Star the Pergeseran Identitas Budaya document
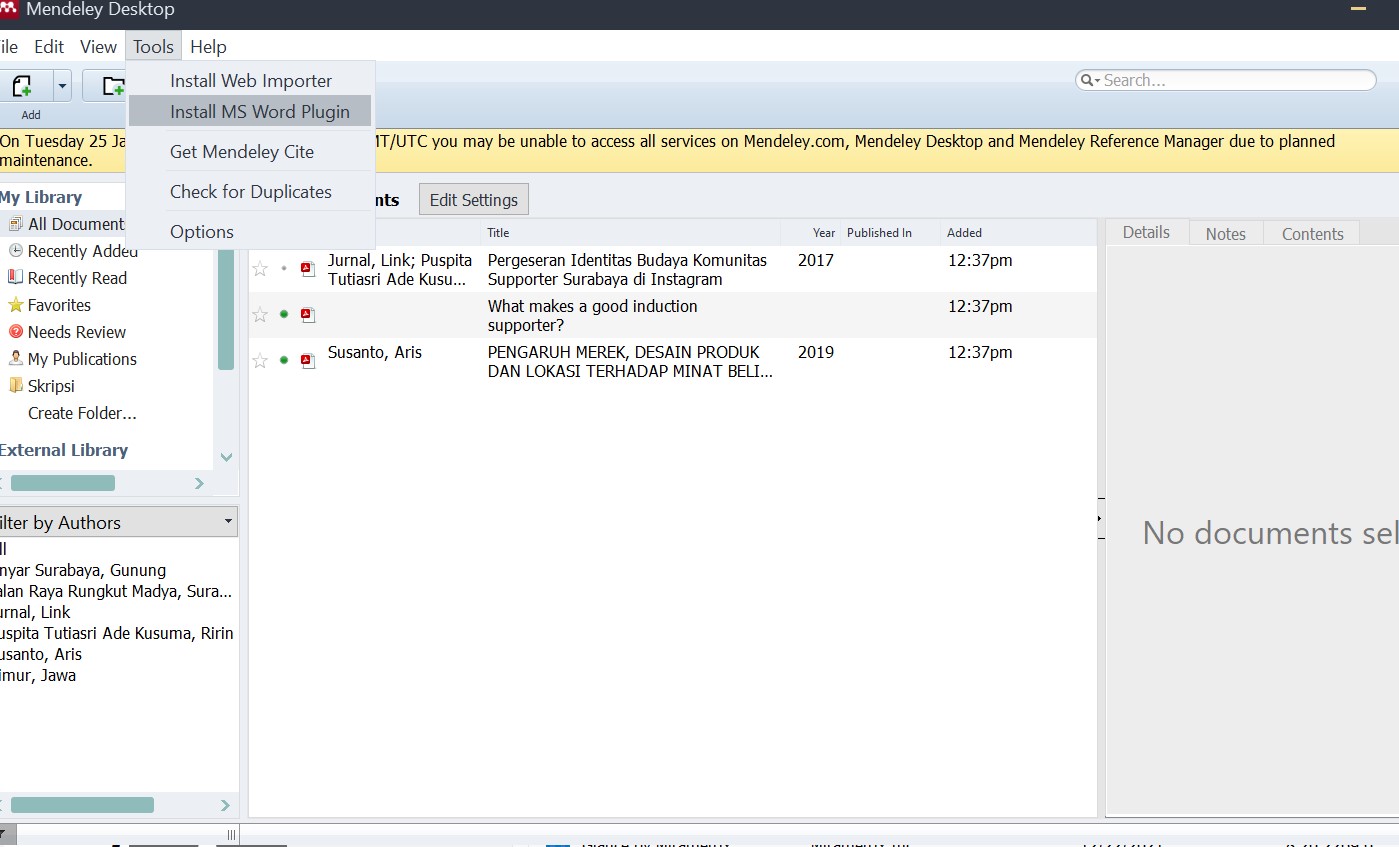The image size is (1399, 847). pyautogui.click(x=260, y=269)
